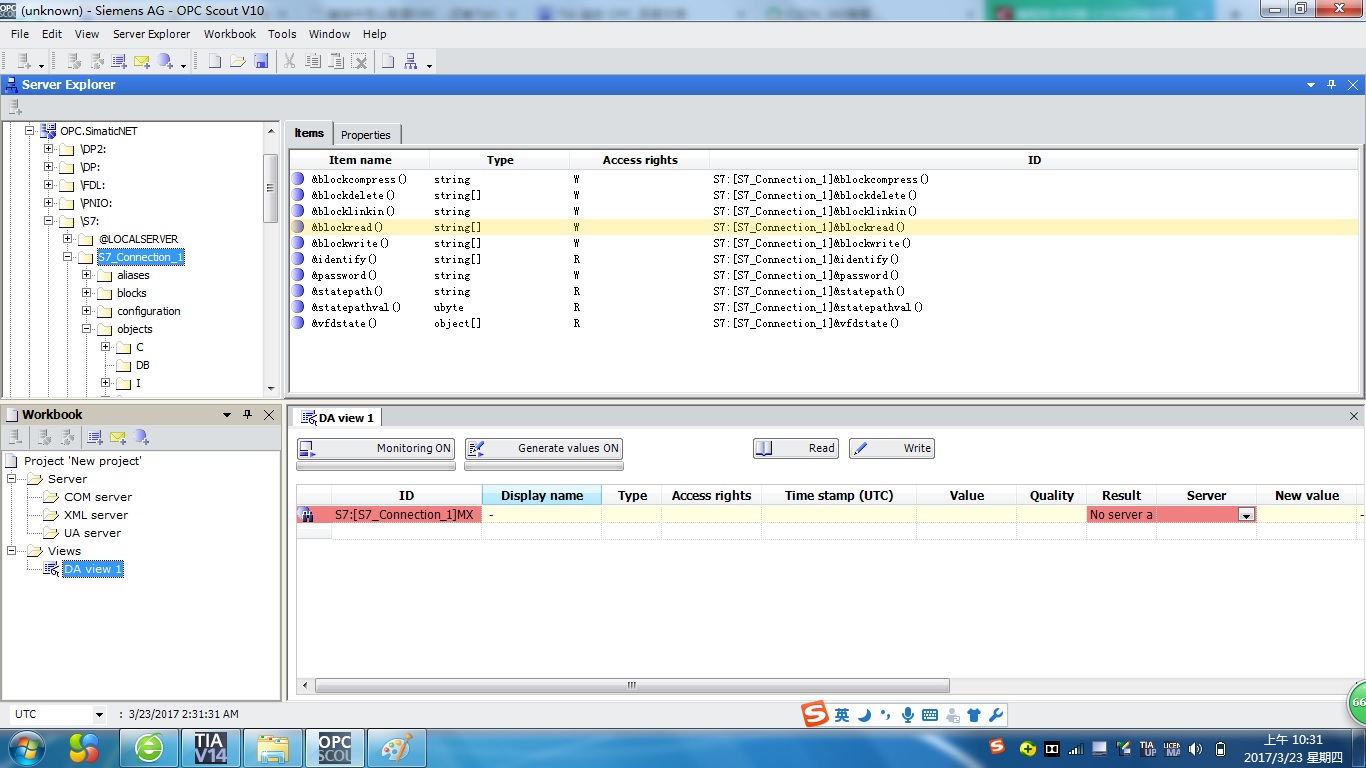
Task: Select the COM server tree item
Action: pos(97,497)
